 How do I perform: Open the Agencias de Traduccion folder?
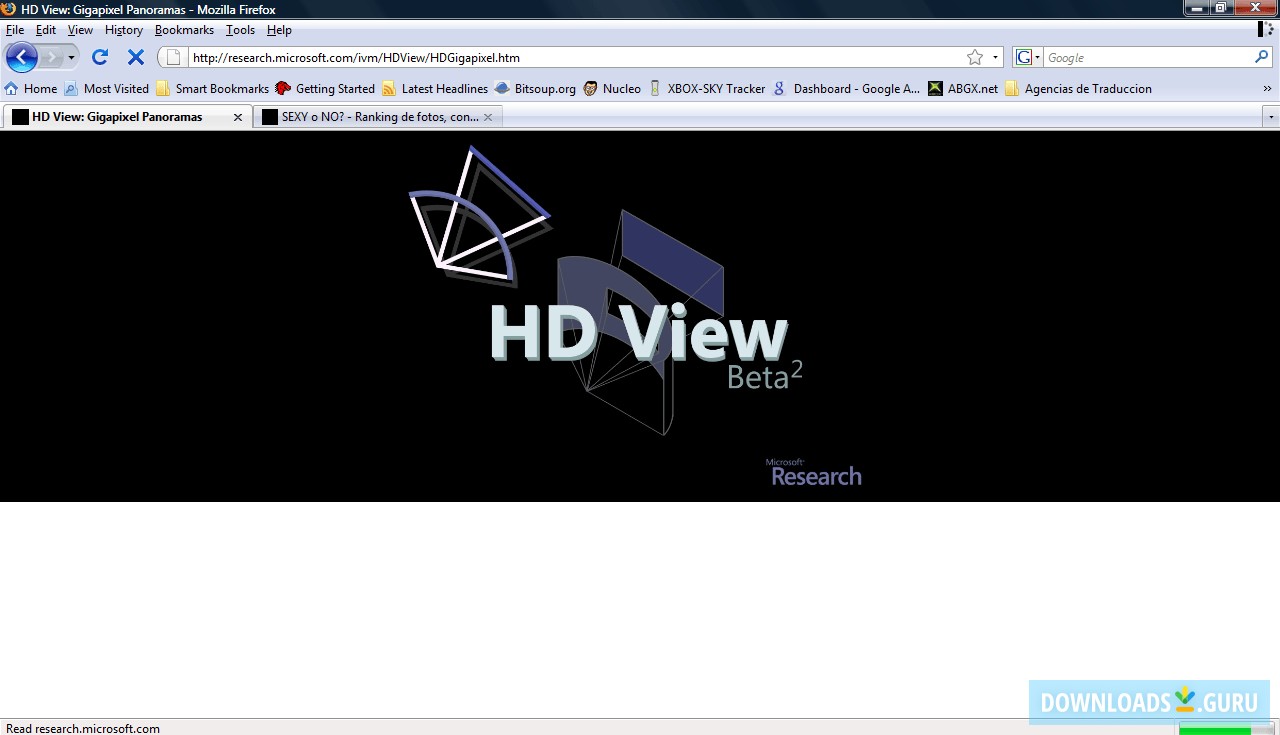coord(1078,88)
